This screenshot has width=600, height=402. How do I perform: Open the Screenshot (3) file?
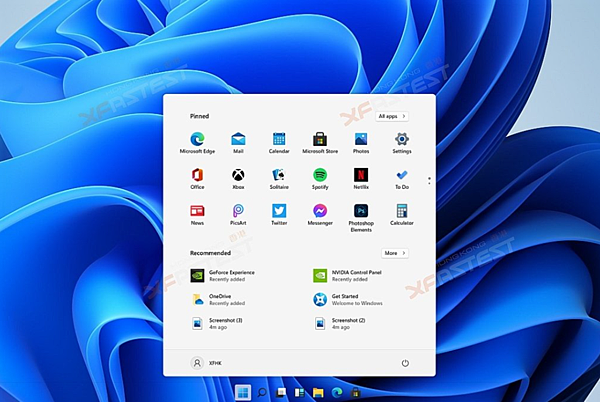(216, 324)
